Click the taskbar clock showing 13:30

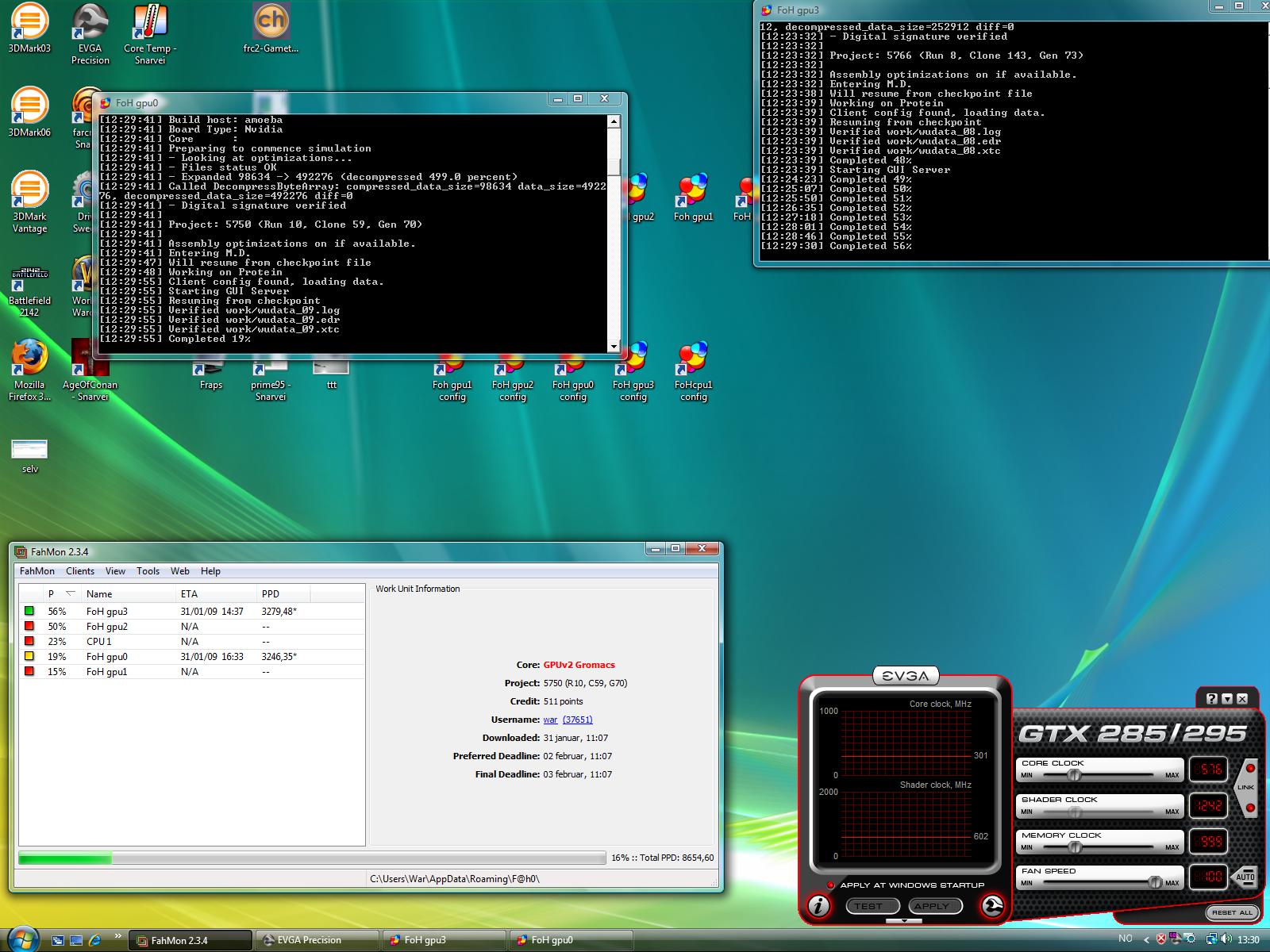[1248, 940]
